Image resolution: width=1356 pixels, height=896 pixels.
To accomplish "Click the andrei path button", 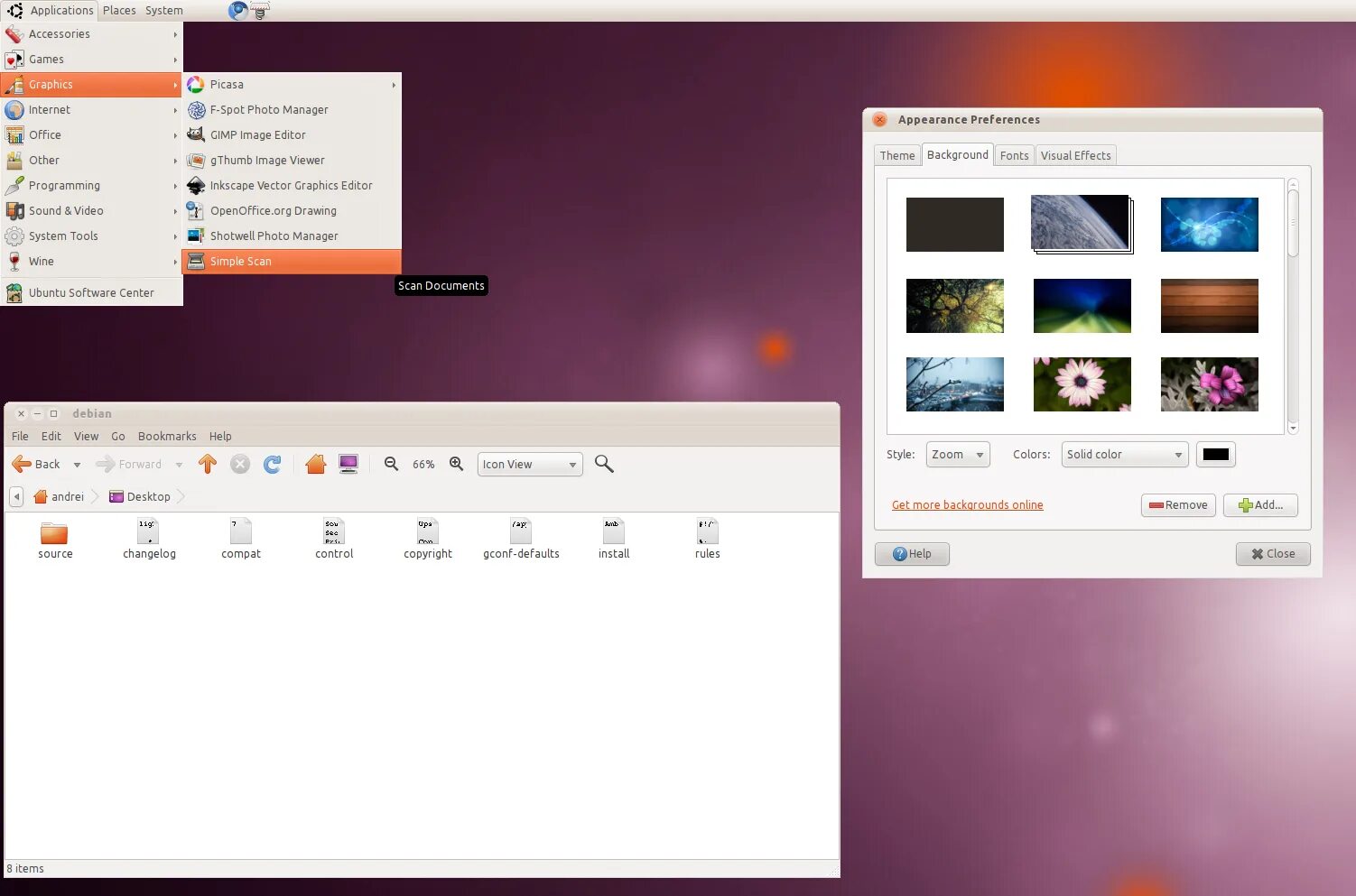I will point(59,497).
